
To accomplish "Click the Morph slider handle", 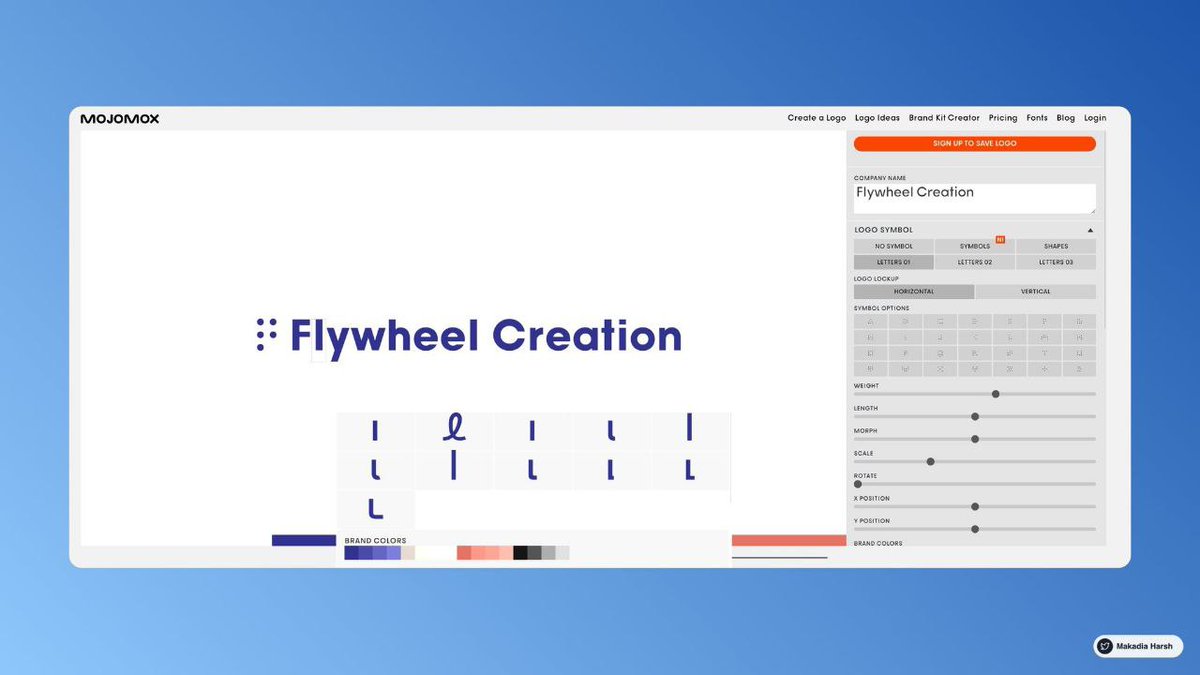I will [x=975, y=439].
